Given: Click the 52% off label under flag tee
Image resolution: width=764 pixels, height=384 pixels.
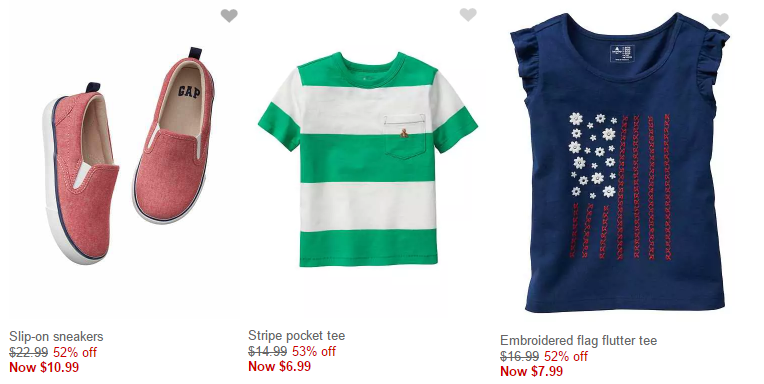Looking at the screenshot, I should 566,356.
